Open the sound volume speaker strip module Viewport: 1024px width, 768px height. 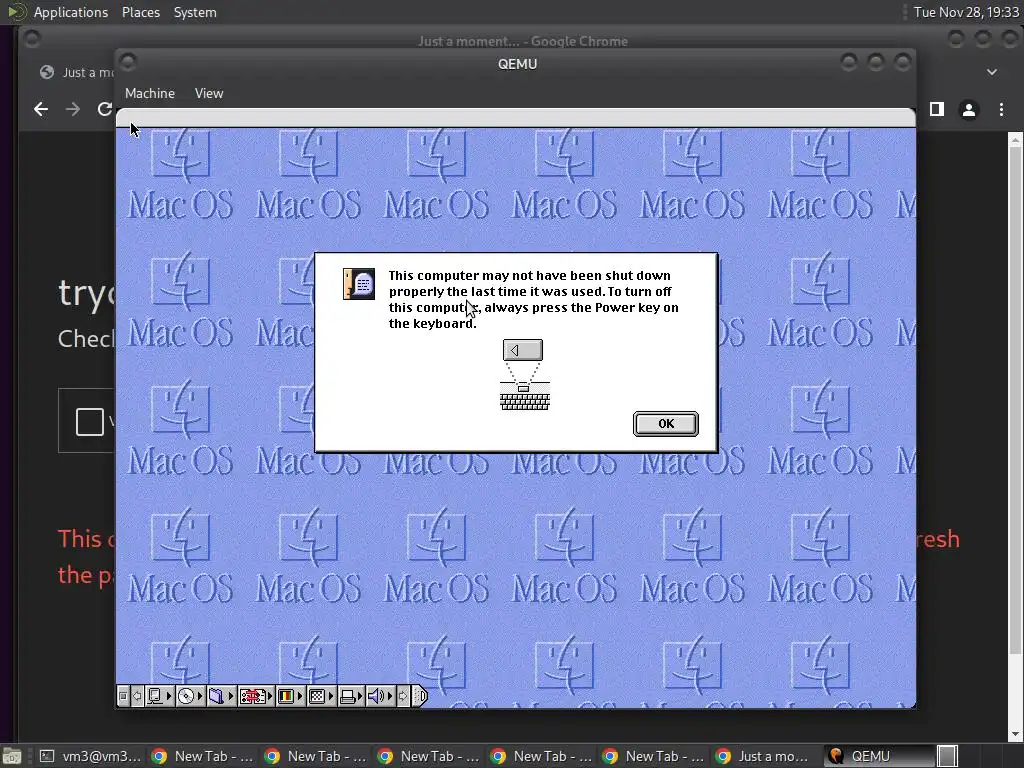[380, 696]
